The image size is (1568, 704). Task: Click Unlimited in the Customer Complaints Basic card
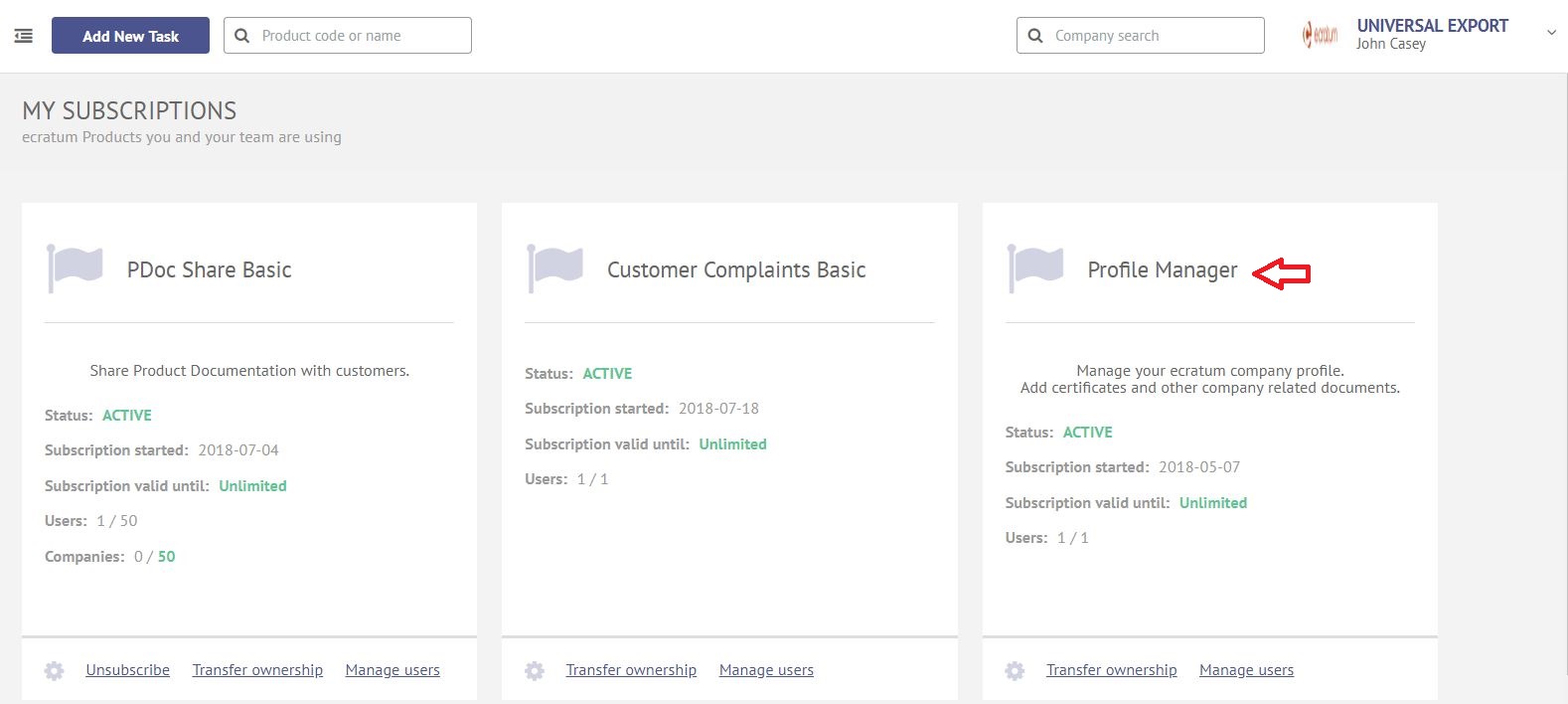[x=732, y=444]
